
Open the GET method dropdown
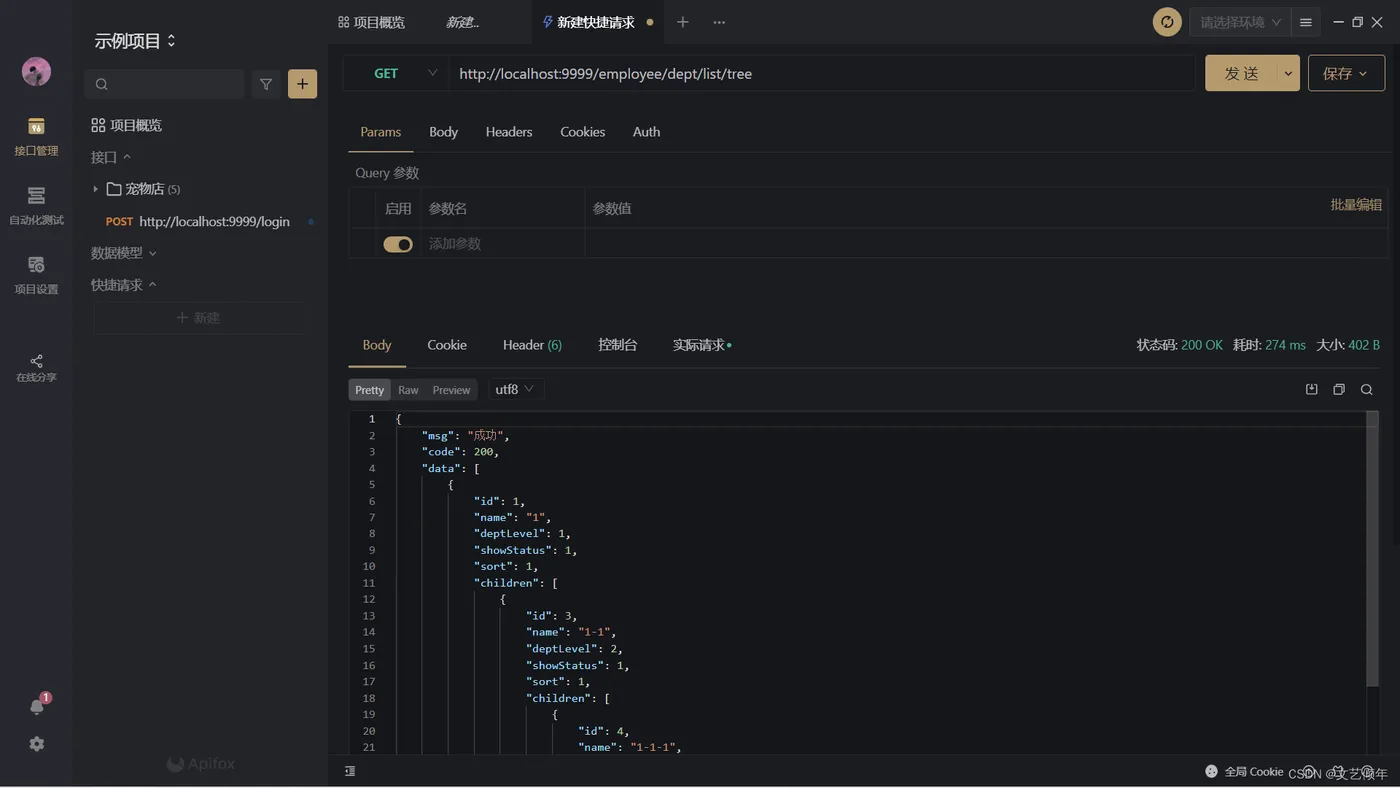tap(396, 73)
